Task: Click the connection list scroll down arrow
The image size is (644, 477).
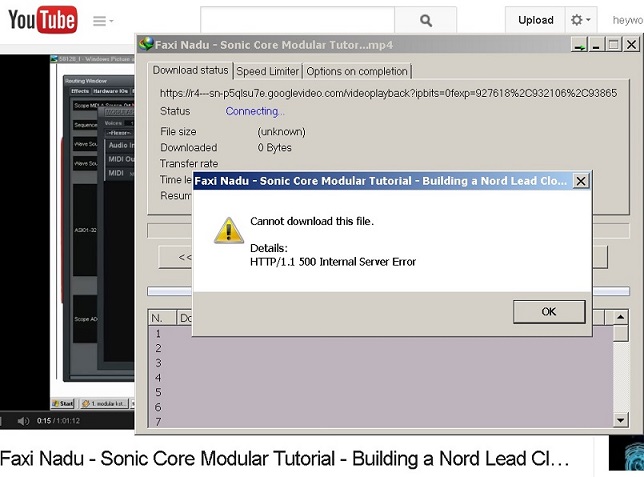Action: point(621,420)
